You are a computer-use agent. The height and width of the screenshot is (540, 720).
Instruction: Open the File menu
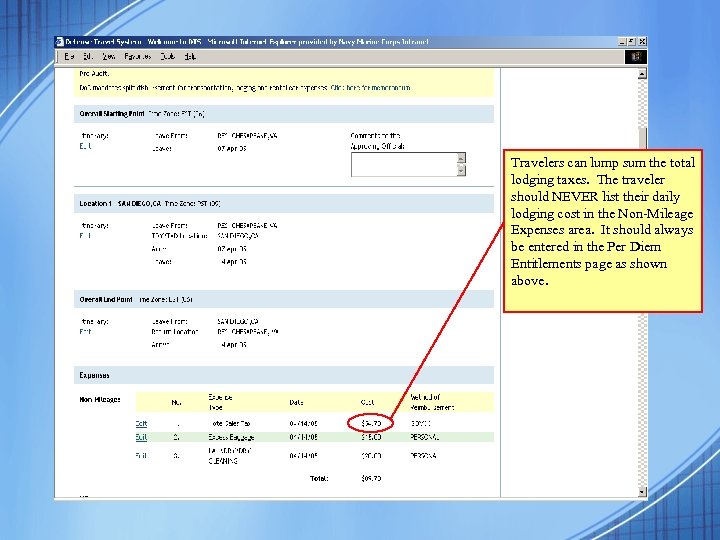[x=69, y=56]
